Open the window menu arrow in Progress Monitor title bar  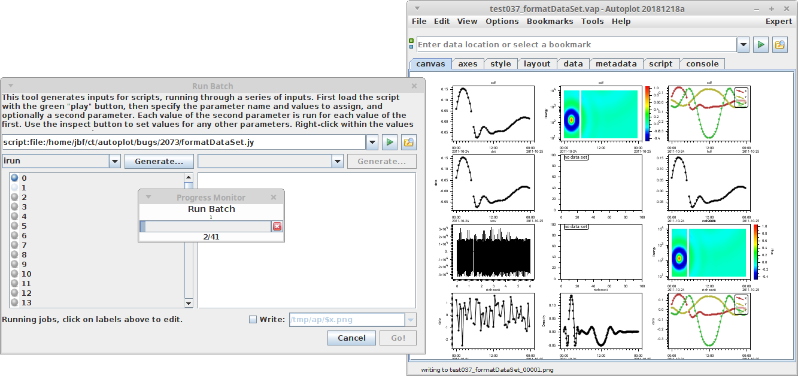(x=149, y=197)
